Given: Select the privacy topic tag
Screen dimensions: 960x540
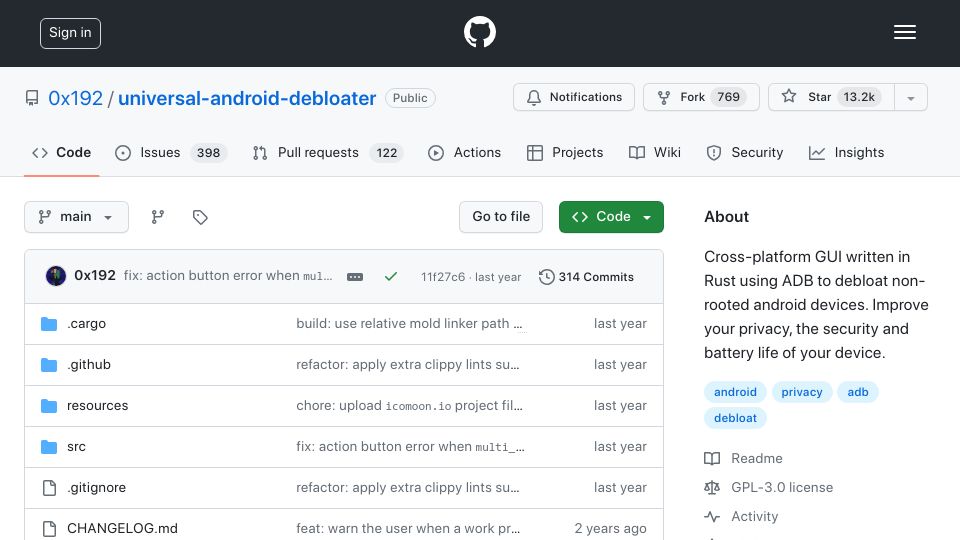Looking at the screenshot, I should tap(801, 392).
